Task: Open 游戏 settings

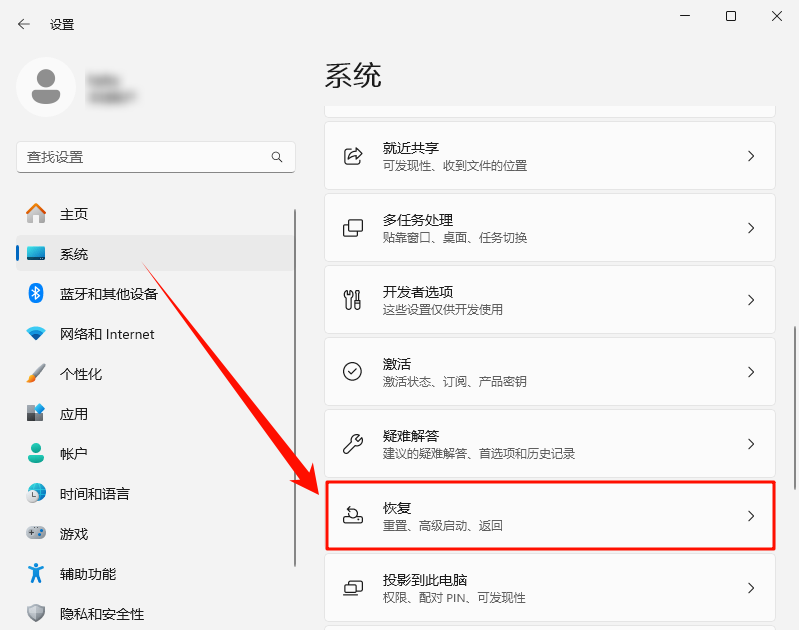Action: pos(155,534)
